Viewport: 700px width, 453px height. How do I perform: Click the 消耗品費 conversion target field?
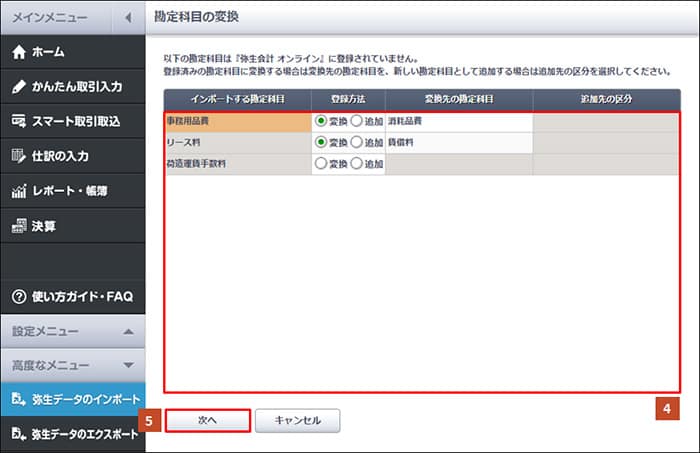(458, 120)
